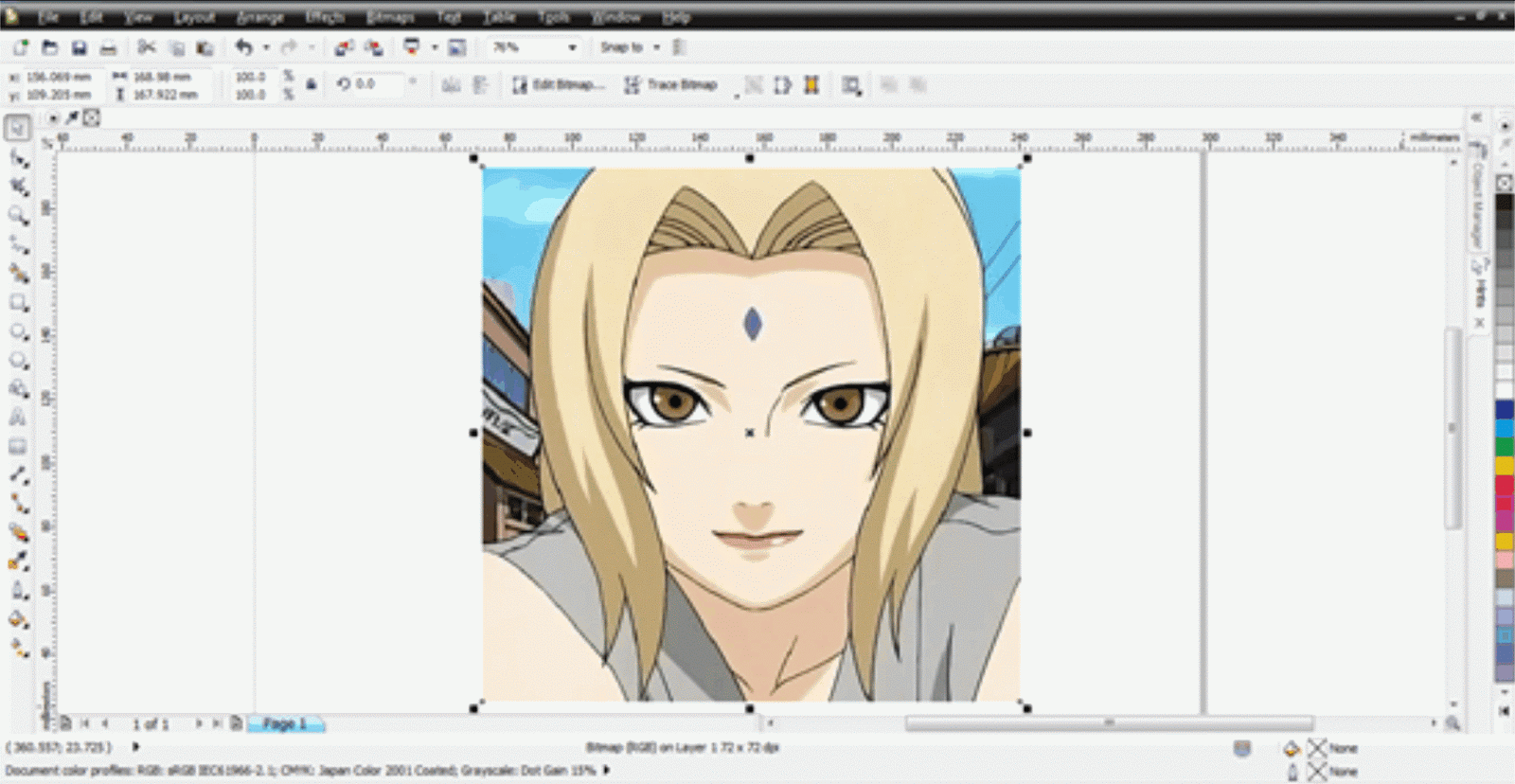Open the Wrap Text icon in property bar
The width and height of the screenshot is (1515, 784).
click(851, 85)
